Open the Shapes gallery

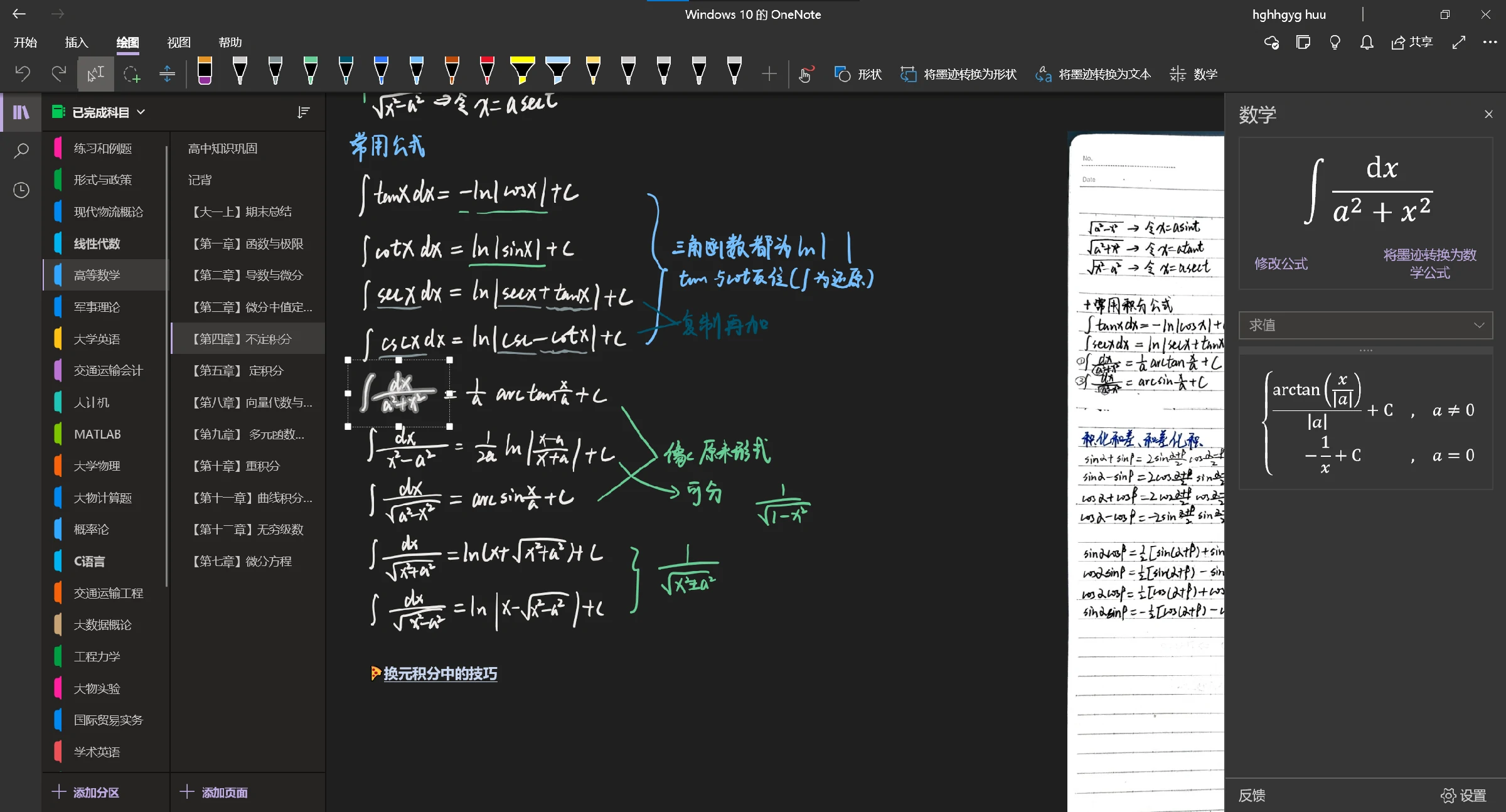coord(858,74)
